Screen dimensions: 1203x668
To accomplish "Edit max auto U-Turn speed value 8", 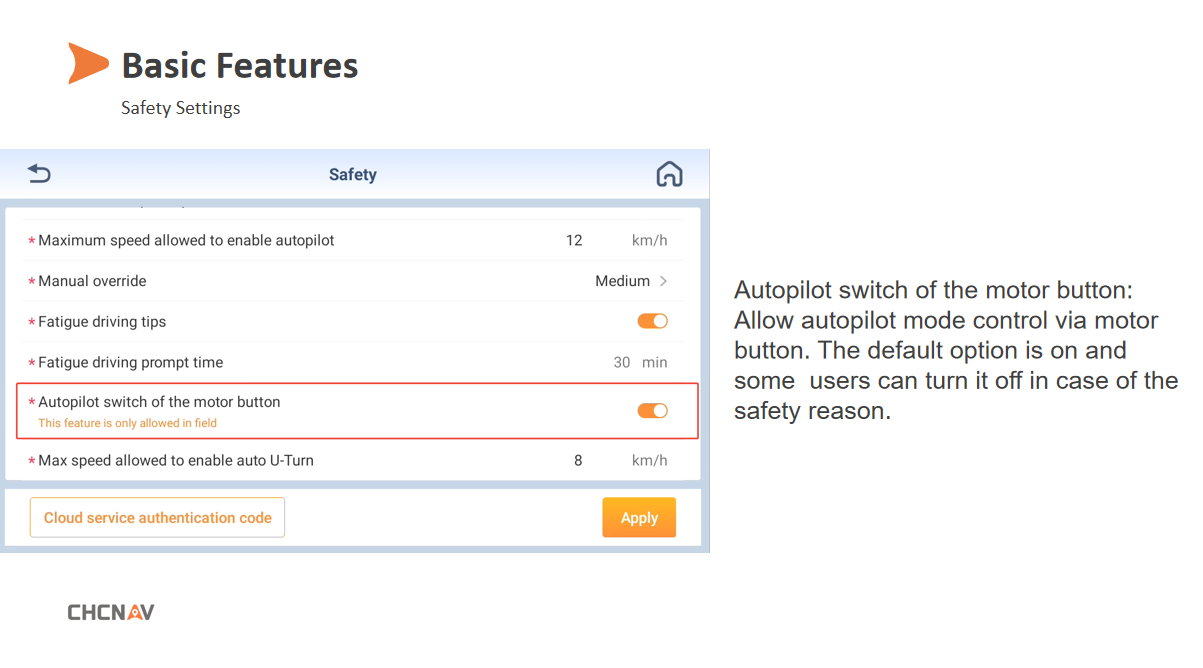I will pyautogui.click(x=578, y=461).
